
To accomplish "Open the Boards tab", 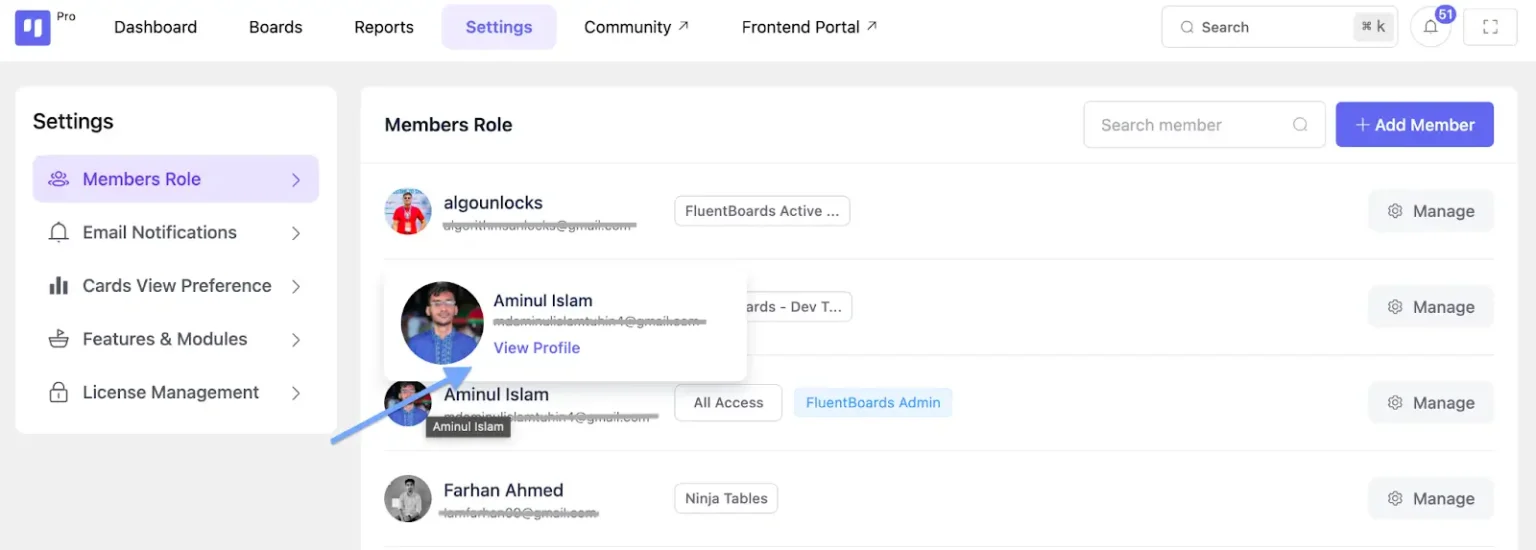I will pyautogui.click(x=276, y=27).
